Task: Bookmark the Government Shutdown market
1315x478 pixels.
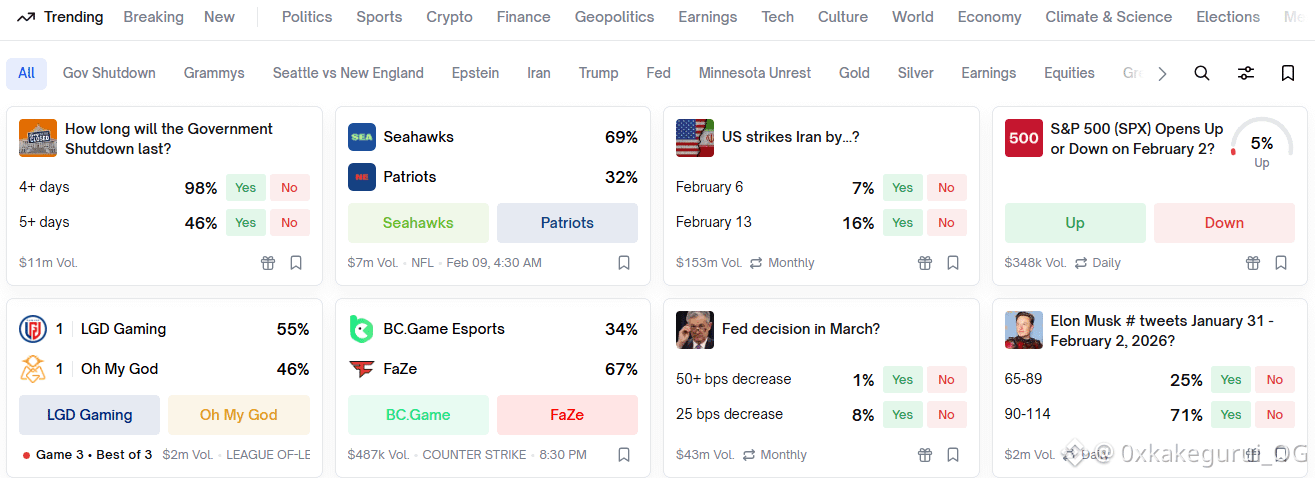Action: 296,263
